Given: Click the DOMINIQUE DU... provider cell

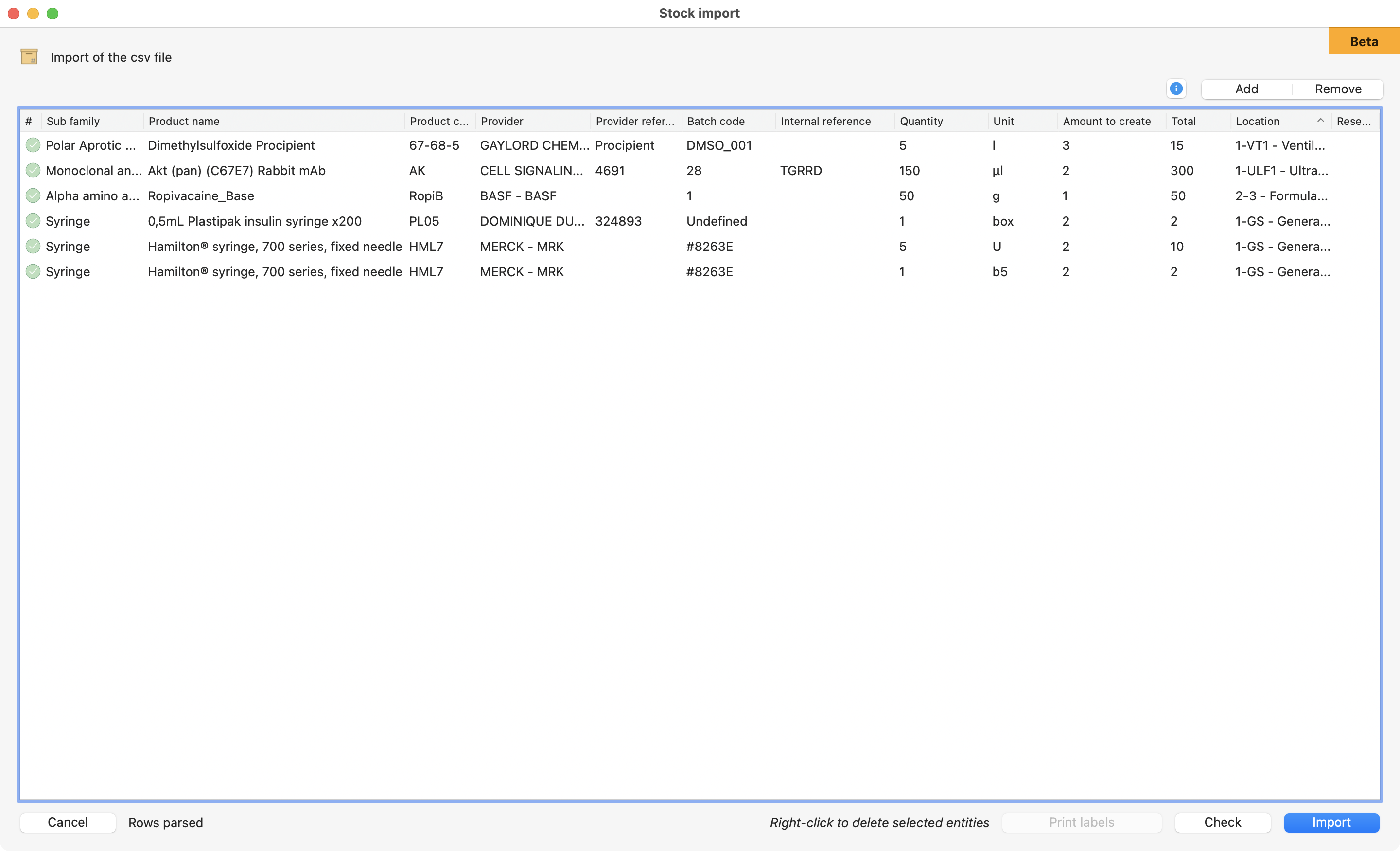Looking at the screenshot, I should pos(532,221).
